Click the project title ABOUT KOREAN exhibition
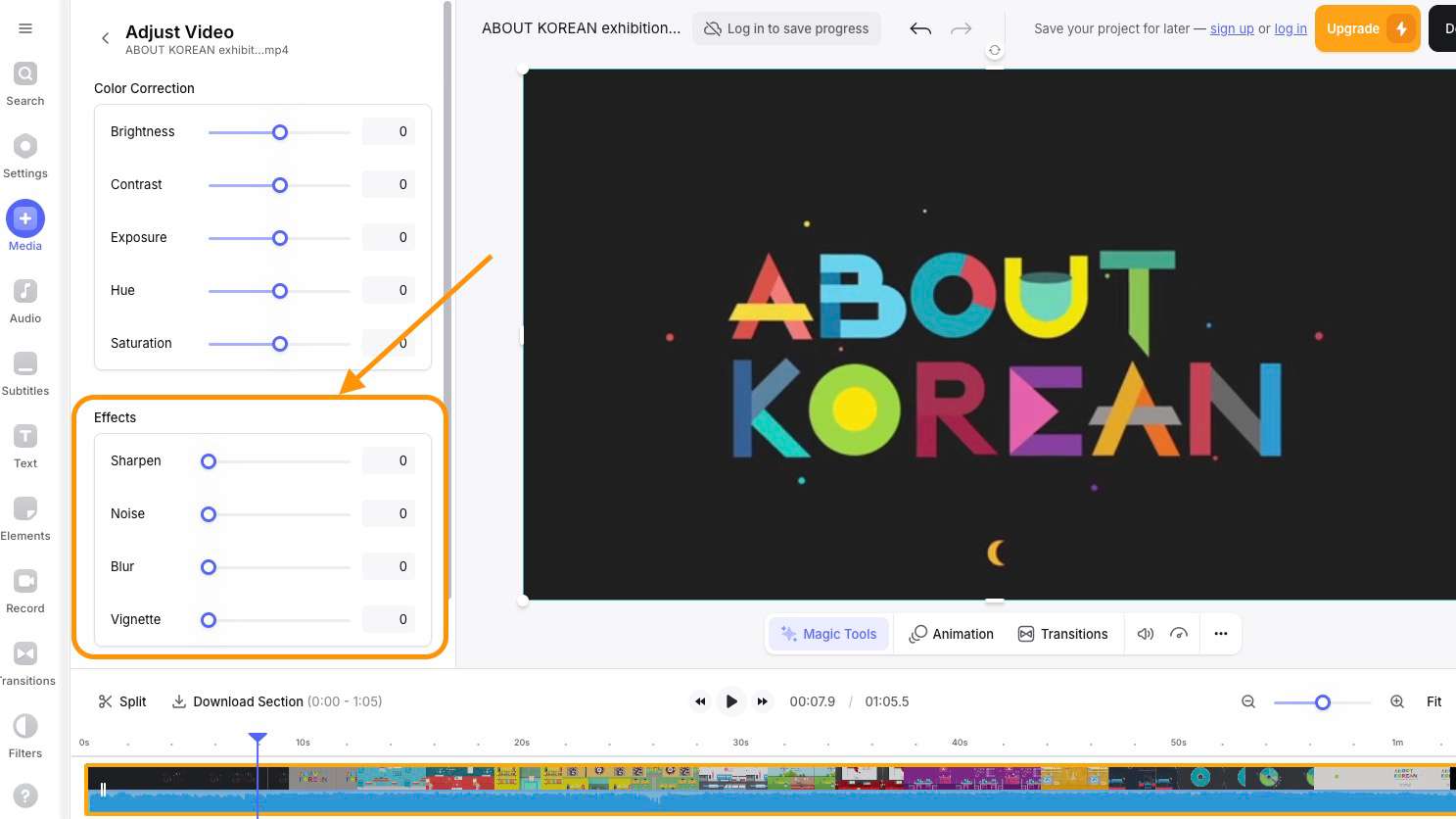 pos(581,28)
